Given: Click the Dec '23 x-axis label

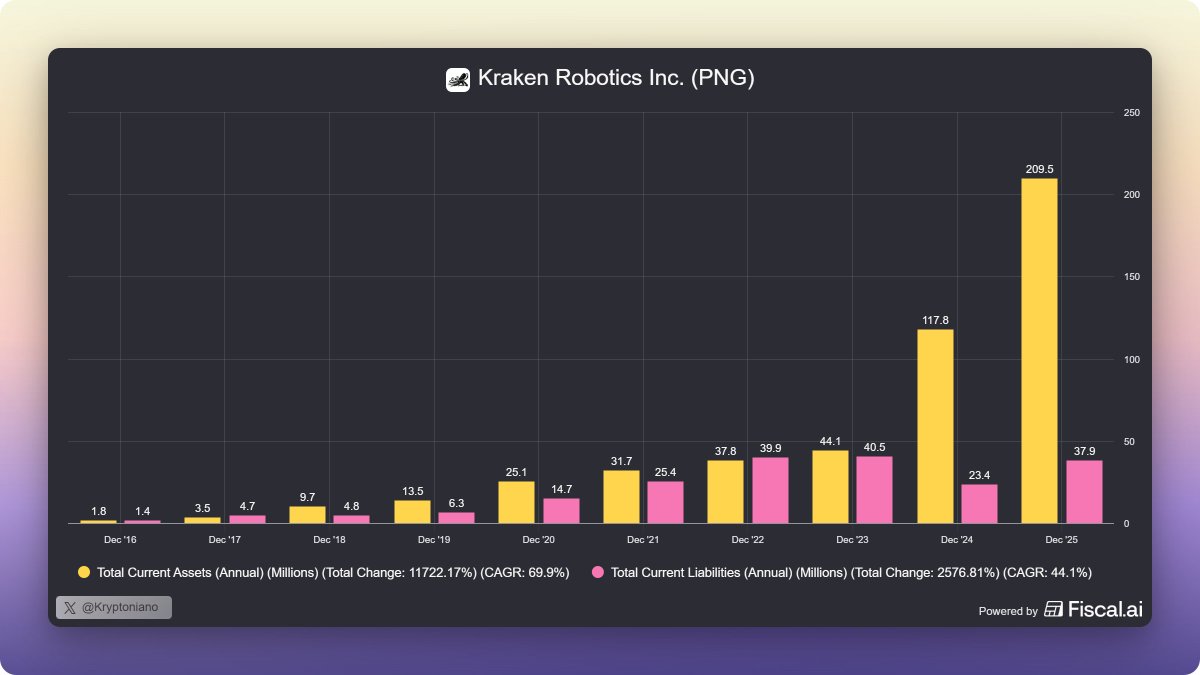Looking at the screenshot, I should pos(852,540).
